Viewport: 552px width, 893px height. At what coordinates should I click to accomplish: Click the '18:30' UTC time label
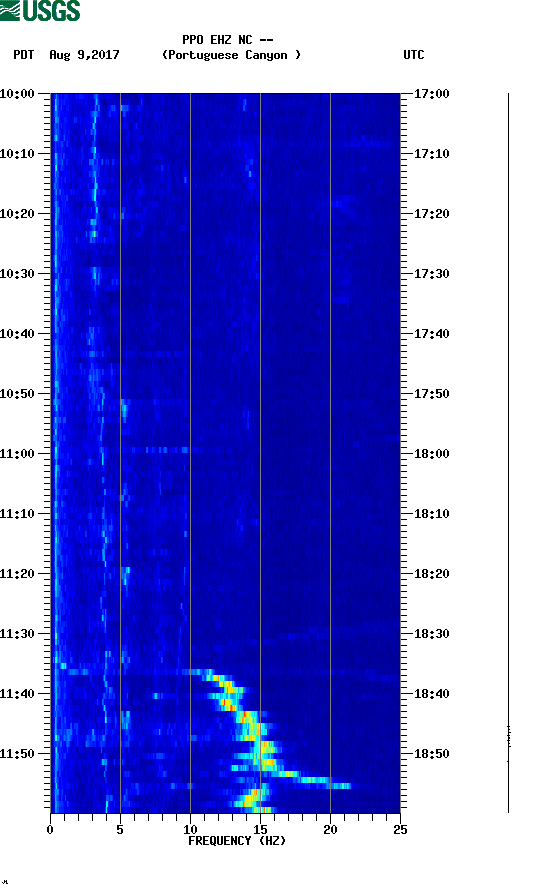[x=431, y=633]
